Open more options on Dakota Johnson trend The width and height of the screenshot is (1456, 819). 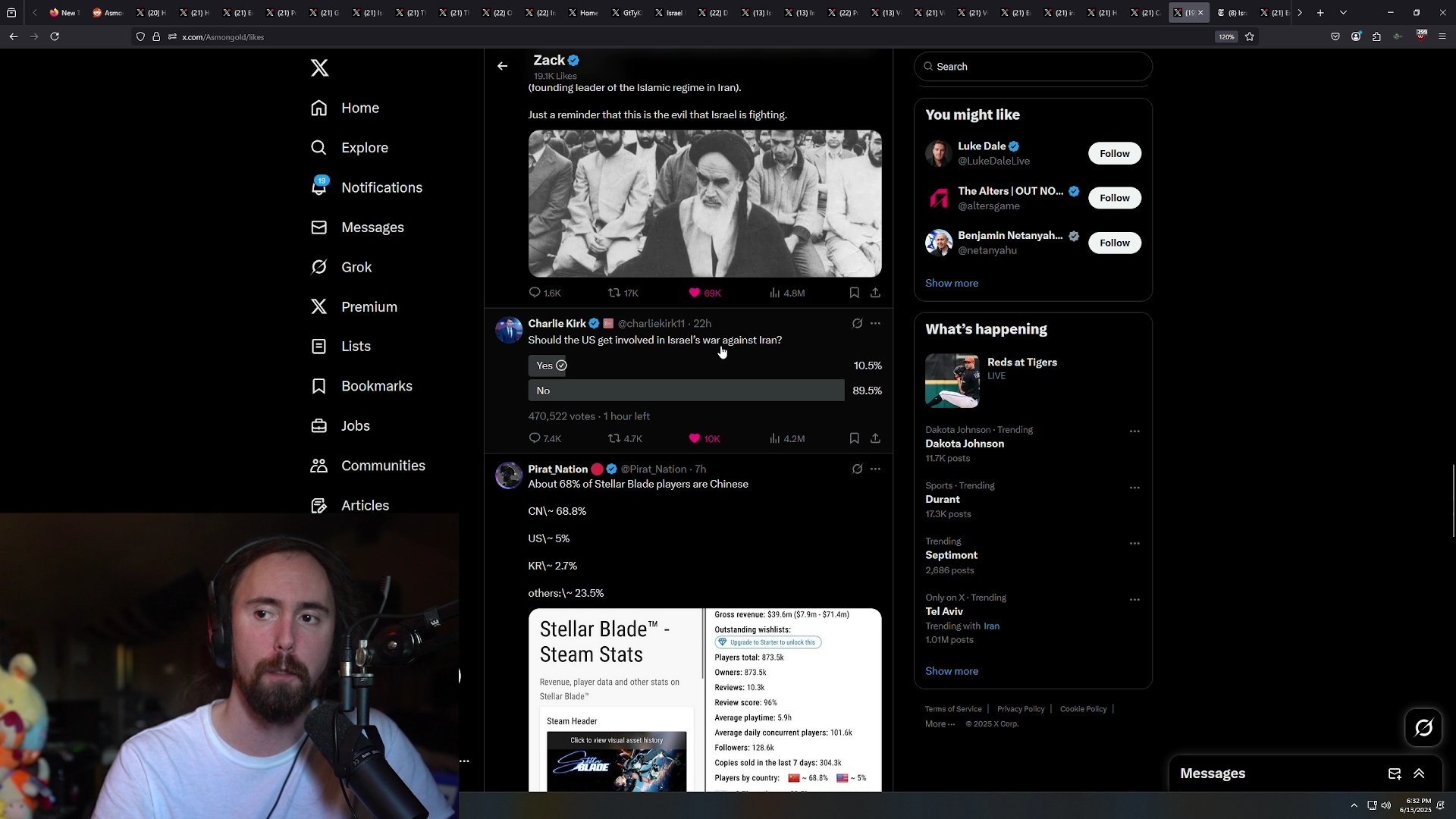coord(1134,431)
